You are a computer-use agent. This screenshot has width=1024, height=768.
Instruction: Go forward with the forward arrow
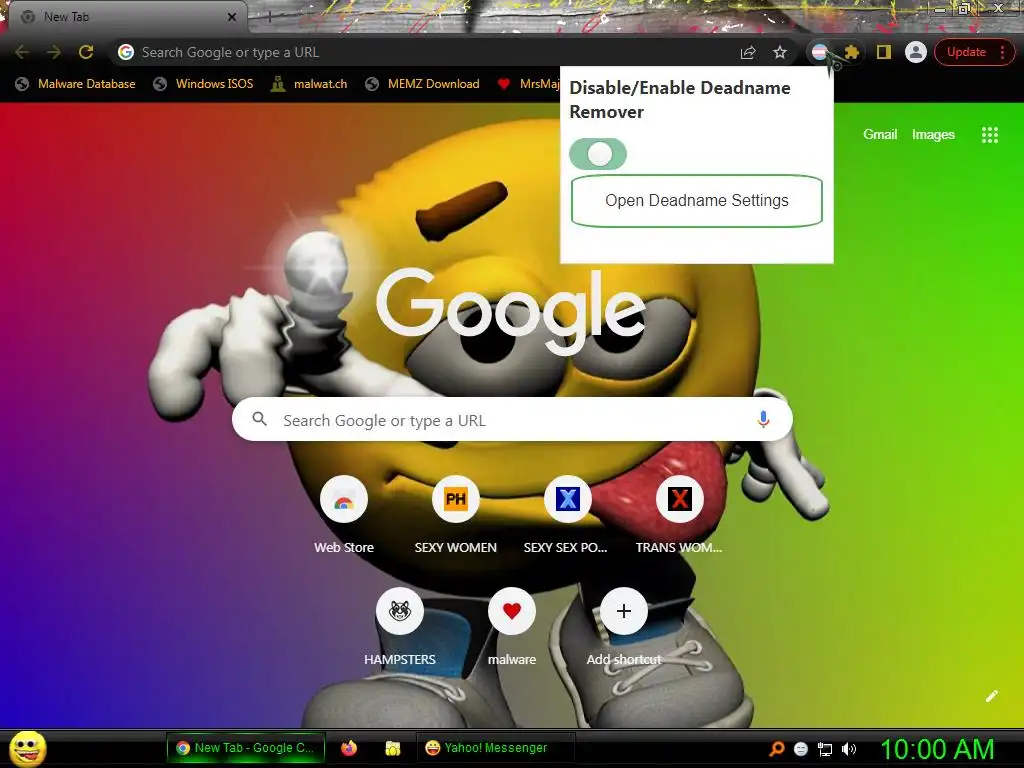click(x=54, y=52)
